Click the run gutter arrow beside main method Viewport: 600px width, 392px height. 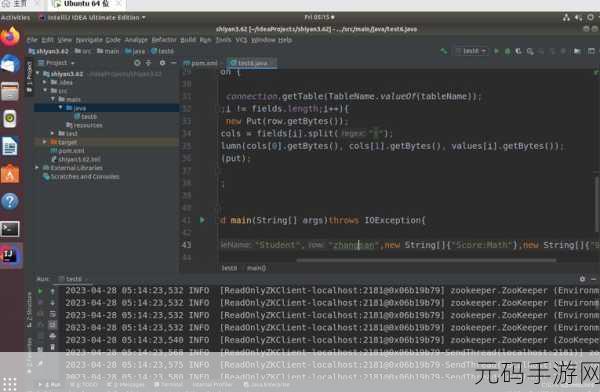pos(202,220)
